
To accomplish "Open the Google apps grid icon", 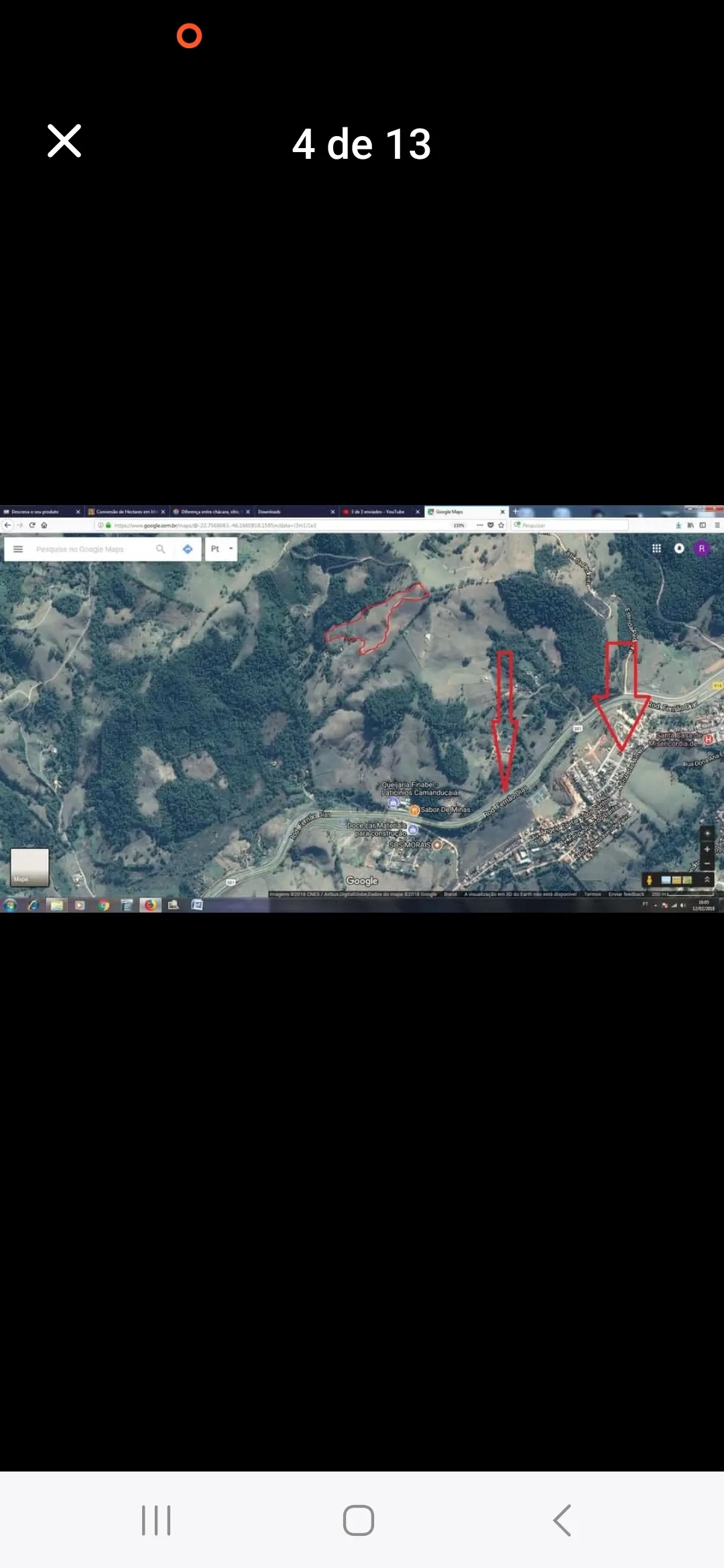I will point(656,548).
